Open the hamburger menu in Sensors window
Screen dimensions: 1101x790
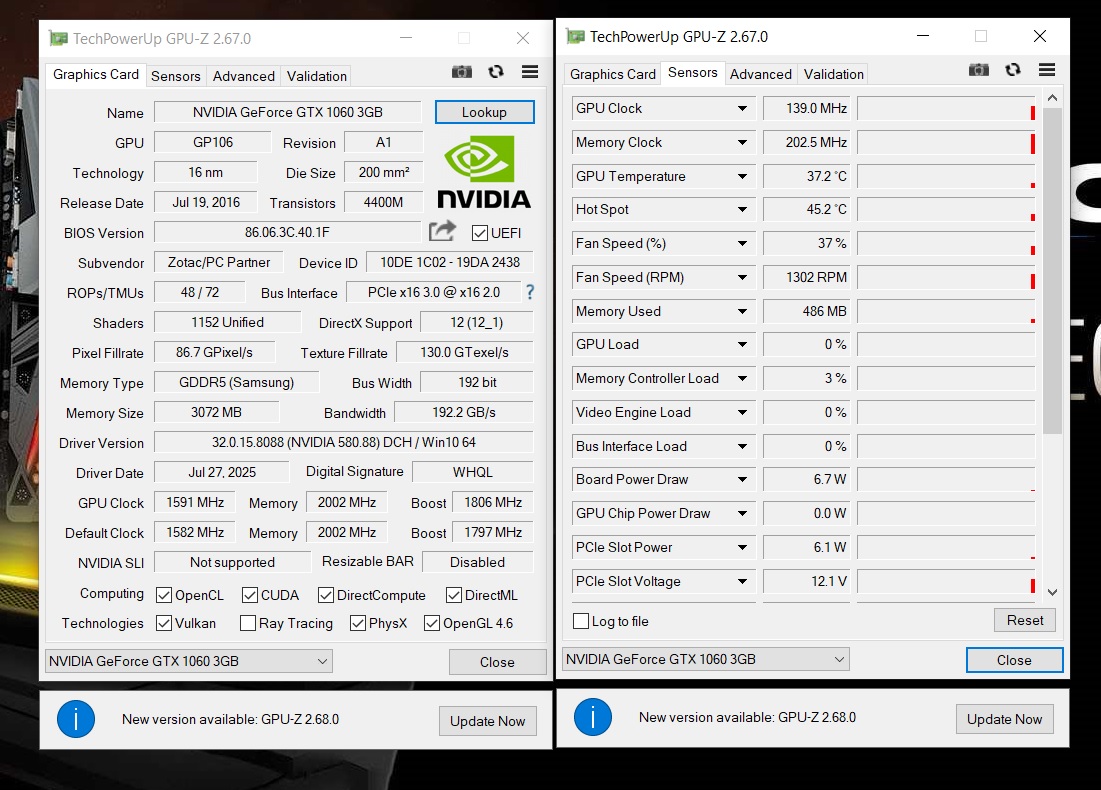click(1047, 70)
